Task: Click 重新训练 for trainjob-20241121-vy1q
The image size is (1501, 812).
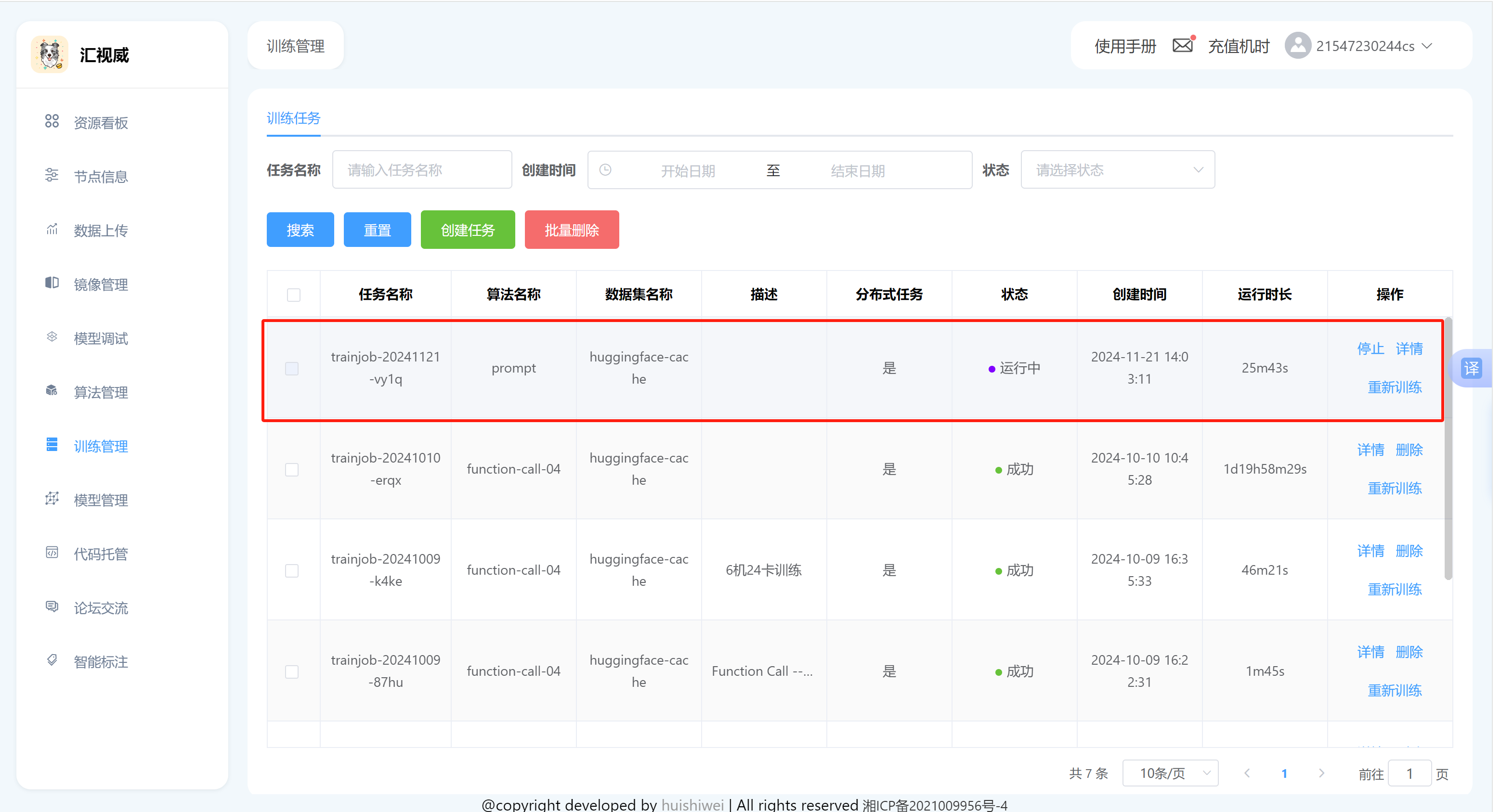Action: tap(1395, 387)
